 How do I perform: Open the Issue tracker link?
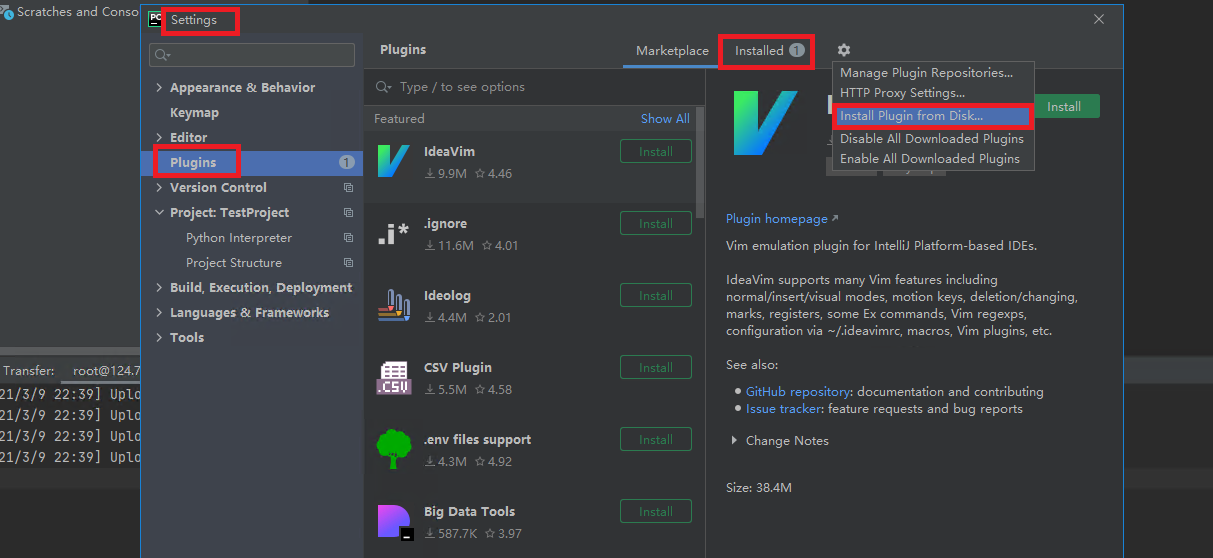[784, 409]
